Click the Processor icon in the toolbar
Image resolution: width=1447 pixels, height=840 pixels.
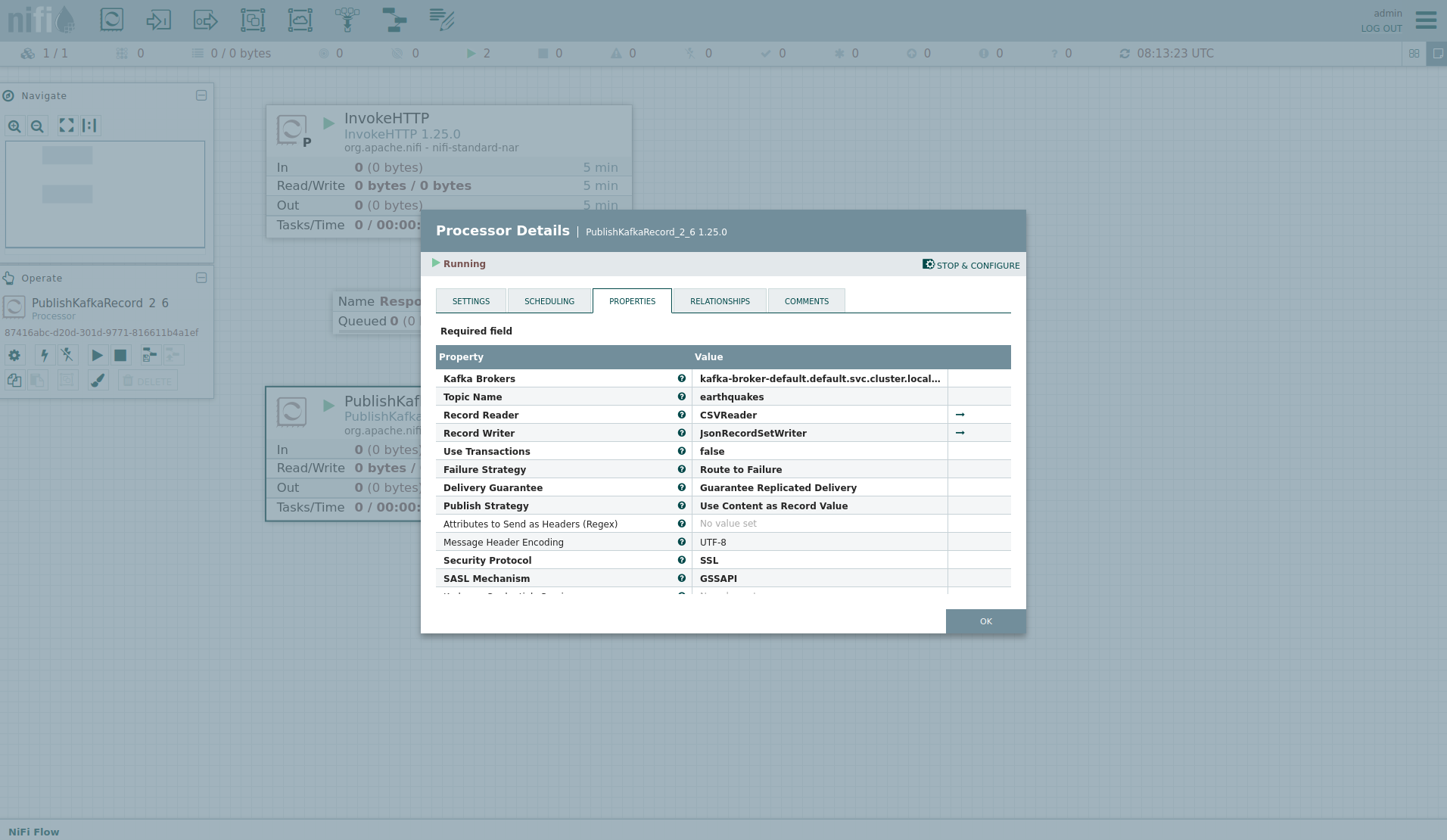point(112,20)
